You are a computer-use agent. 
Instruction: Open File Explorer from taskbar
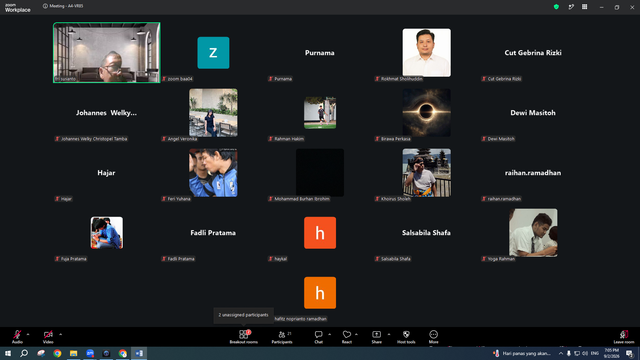point(73,353)
